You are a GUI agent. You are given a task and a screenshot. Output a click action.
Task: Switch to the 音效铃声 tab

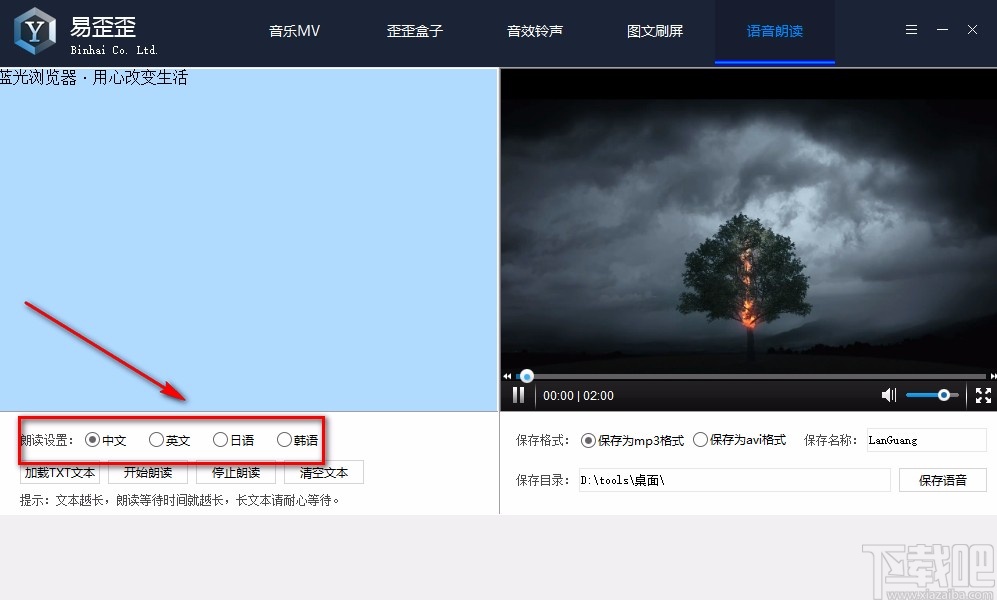click(535, 30)
